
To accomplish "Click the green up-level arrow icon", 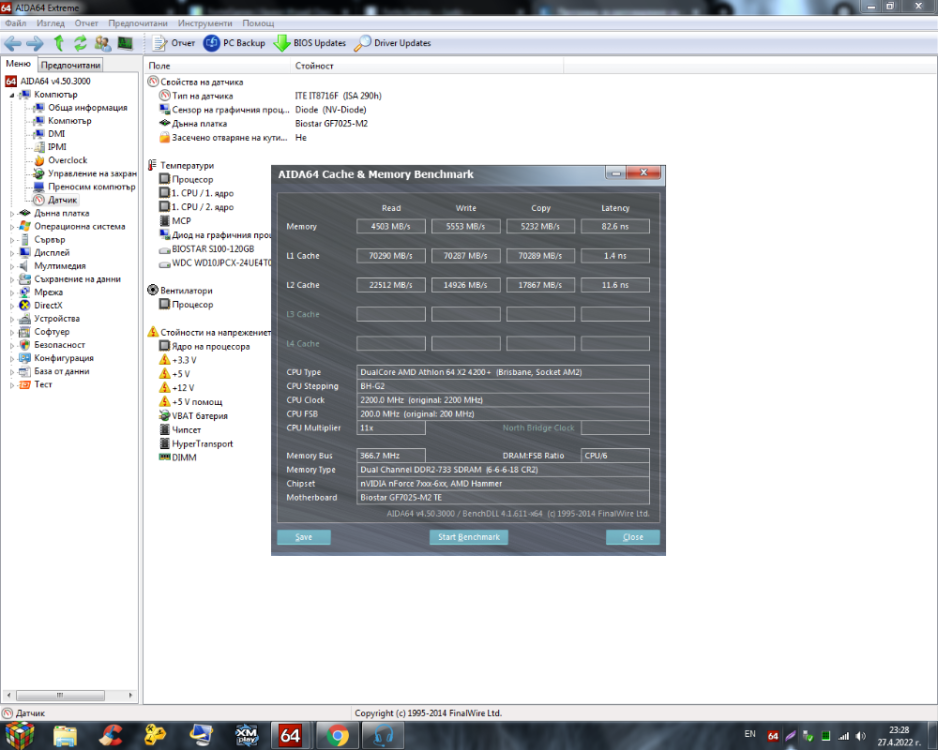I will [x=59, y=43].
